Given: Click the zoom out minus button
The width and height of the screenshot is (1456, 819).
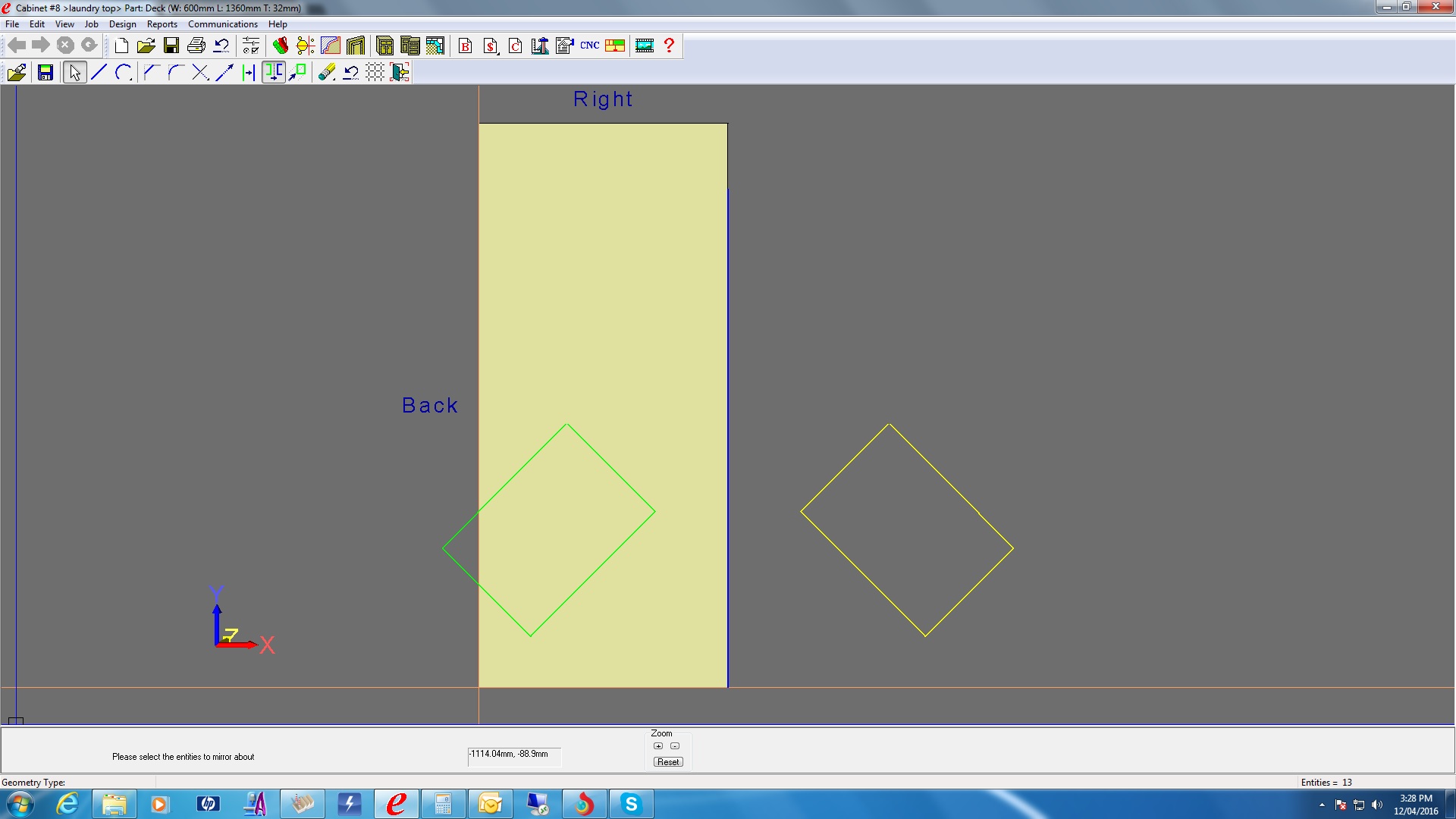Looking at the screenshot, I should point(675,746).
